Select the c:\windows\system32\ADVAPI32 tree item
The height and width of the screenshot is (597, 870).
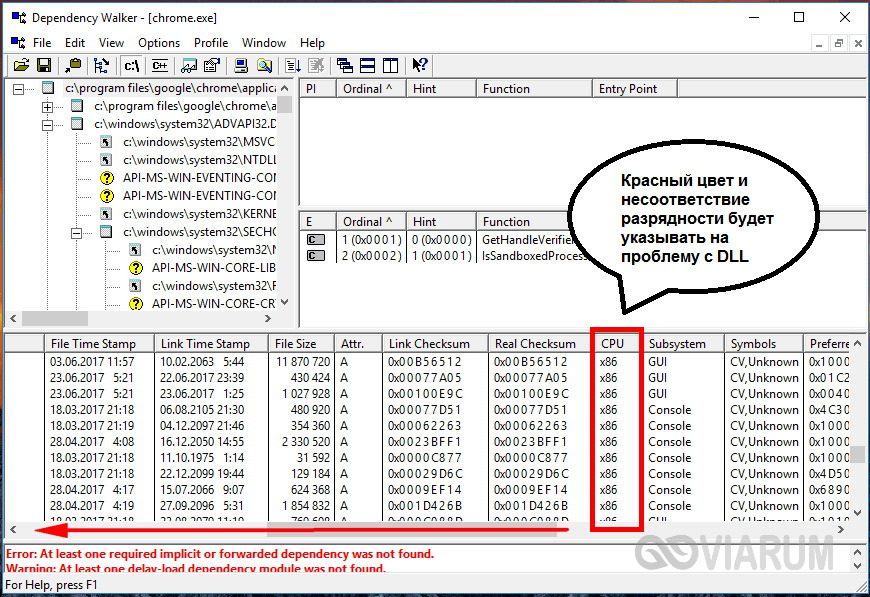tap(185, 124)
